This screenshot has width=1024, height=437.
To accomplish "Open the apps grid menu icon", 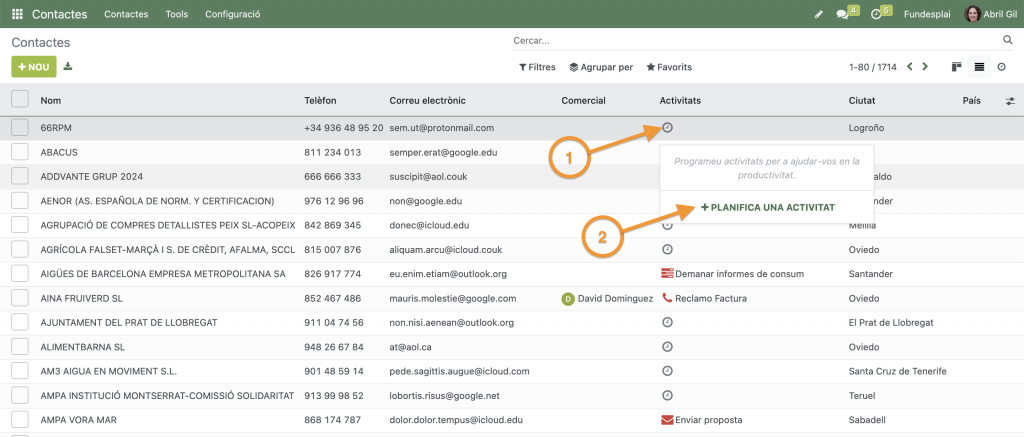I will pos(17,14).
